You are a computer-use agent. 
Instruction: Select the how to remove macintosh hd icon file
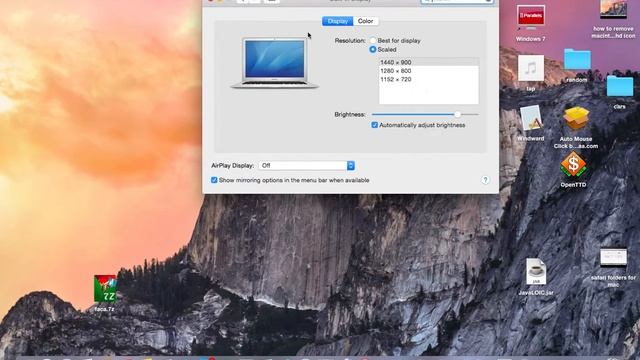tap(613, 9)
